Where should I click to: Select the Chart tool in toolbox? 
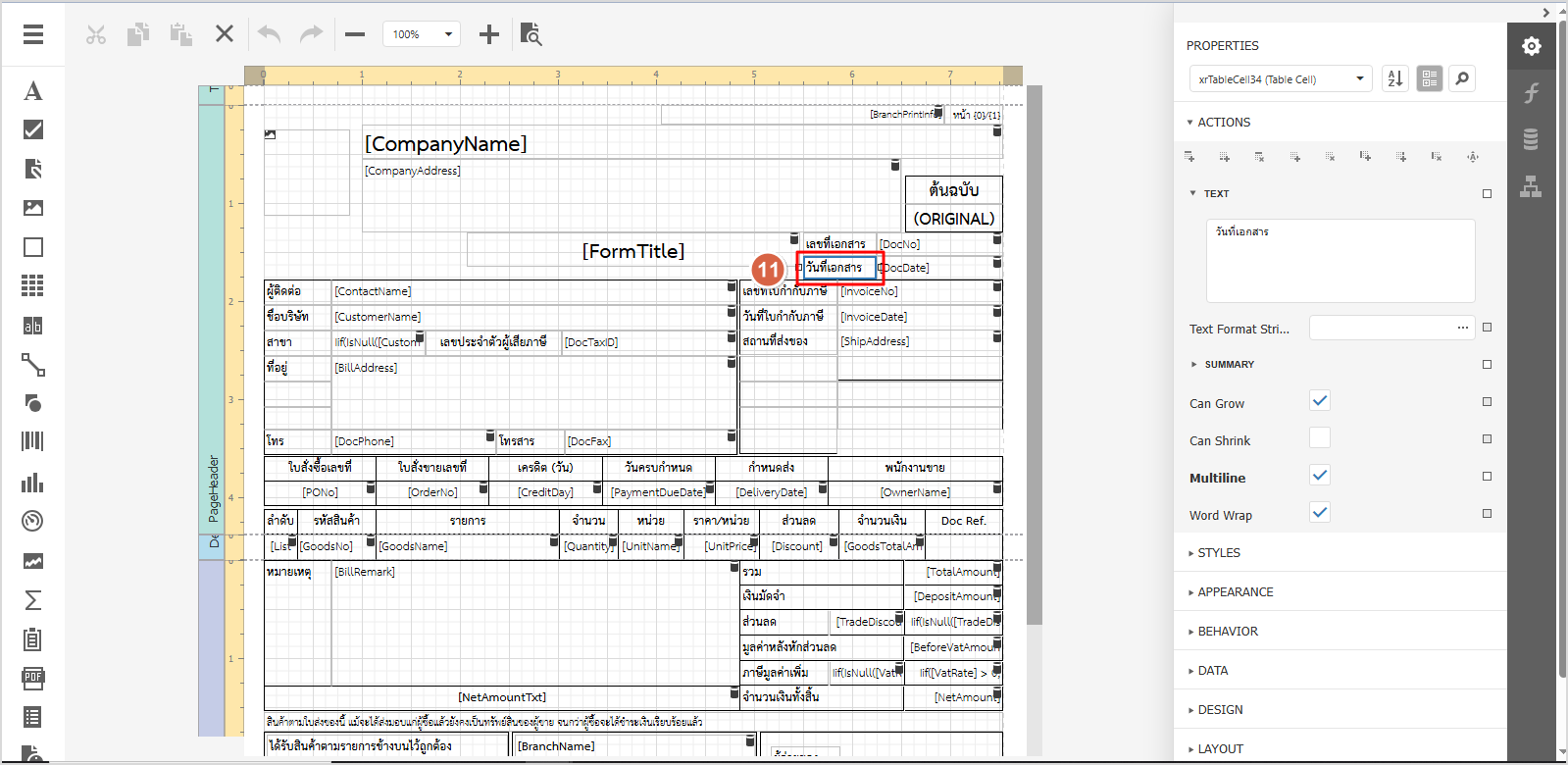tap(33, 483)
